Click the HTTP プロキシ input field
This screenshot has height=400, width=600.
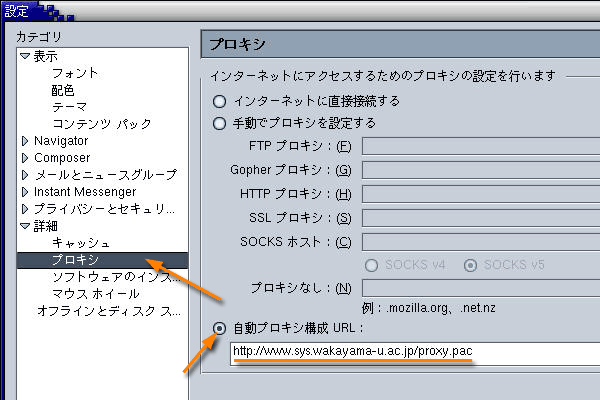click(480, 193)
